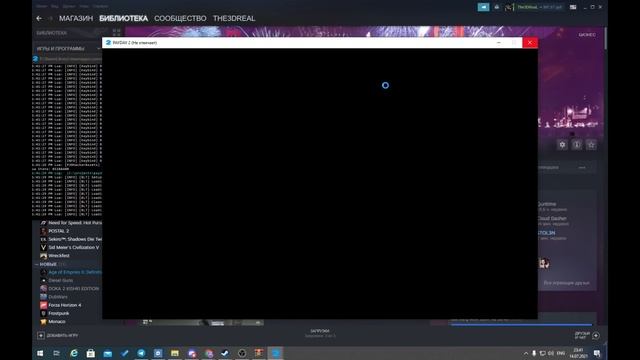Open the taskbar clock and date
Screen dimensions: 640x360
pos(578,353)
